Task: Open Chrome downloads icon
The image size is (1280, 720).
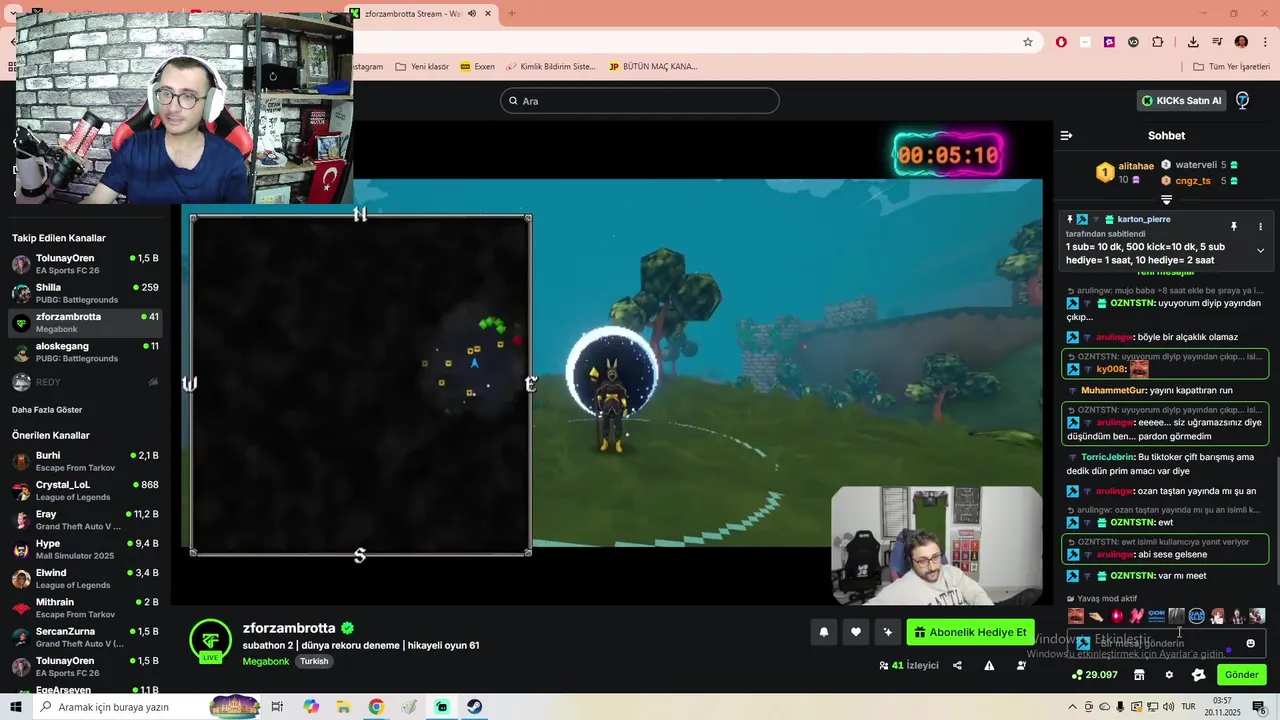Action: (x=1193, y=42)
